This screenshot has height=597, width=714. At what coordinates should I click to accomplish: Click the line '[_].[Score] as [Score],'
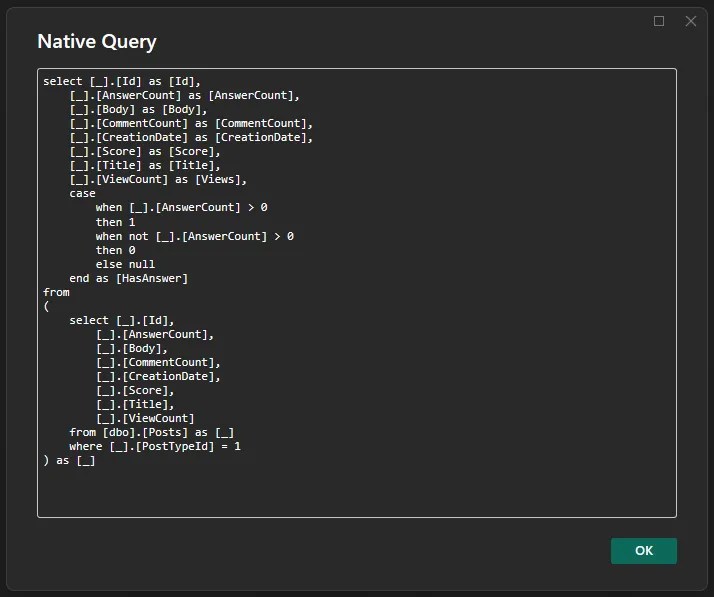pyautogui.click(x=145, y=152)
